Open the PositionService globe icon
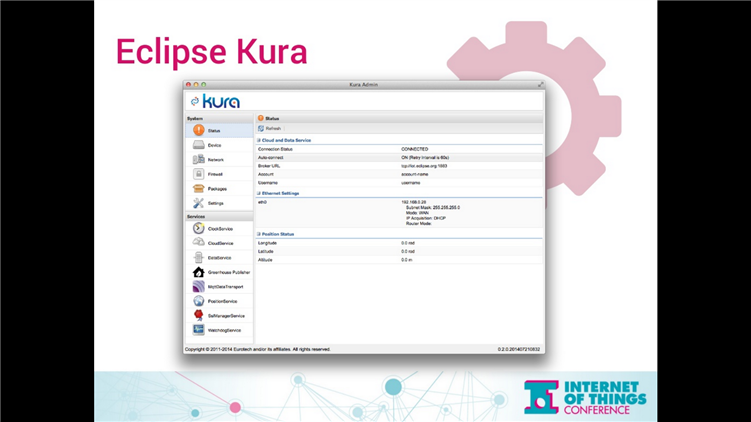The image size is (751, 422). pos(199,301)
